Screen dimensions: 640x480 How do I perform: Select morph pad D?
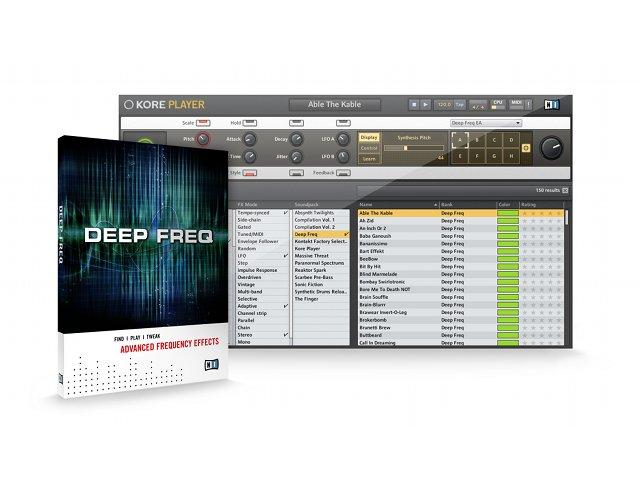tap(511, 140)
